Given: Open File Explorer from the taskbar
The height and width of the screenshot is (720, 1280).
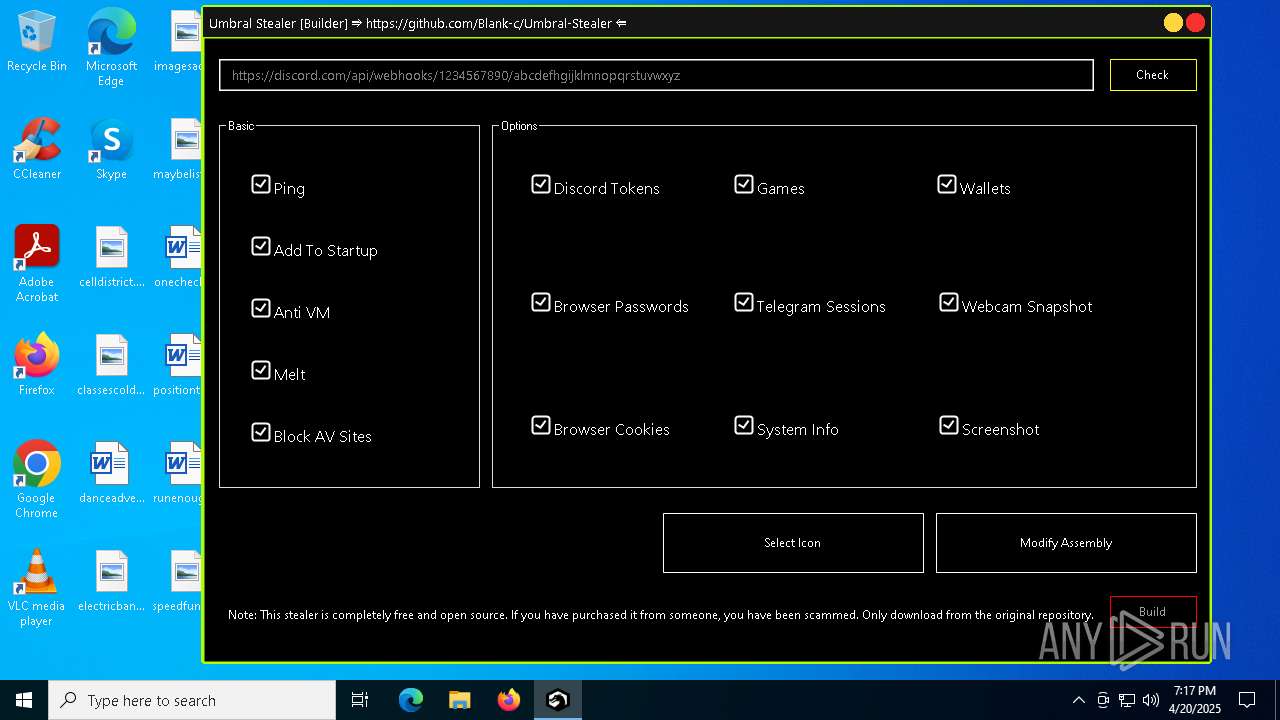Looking at the screenshot, I should click(459, 700).
